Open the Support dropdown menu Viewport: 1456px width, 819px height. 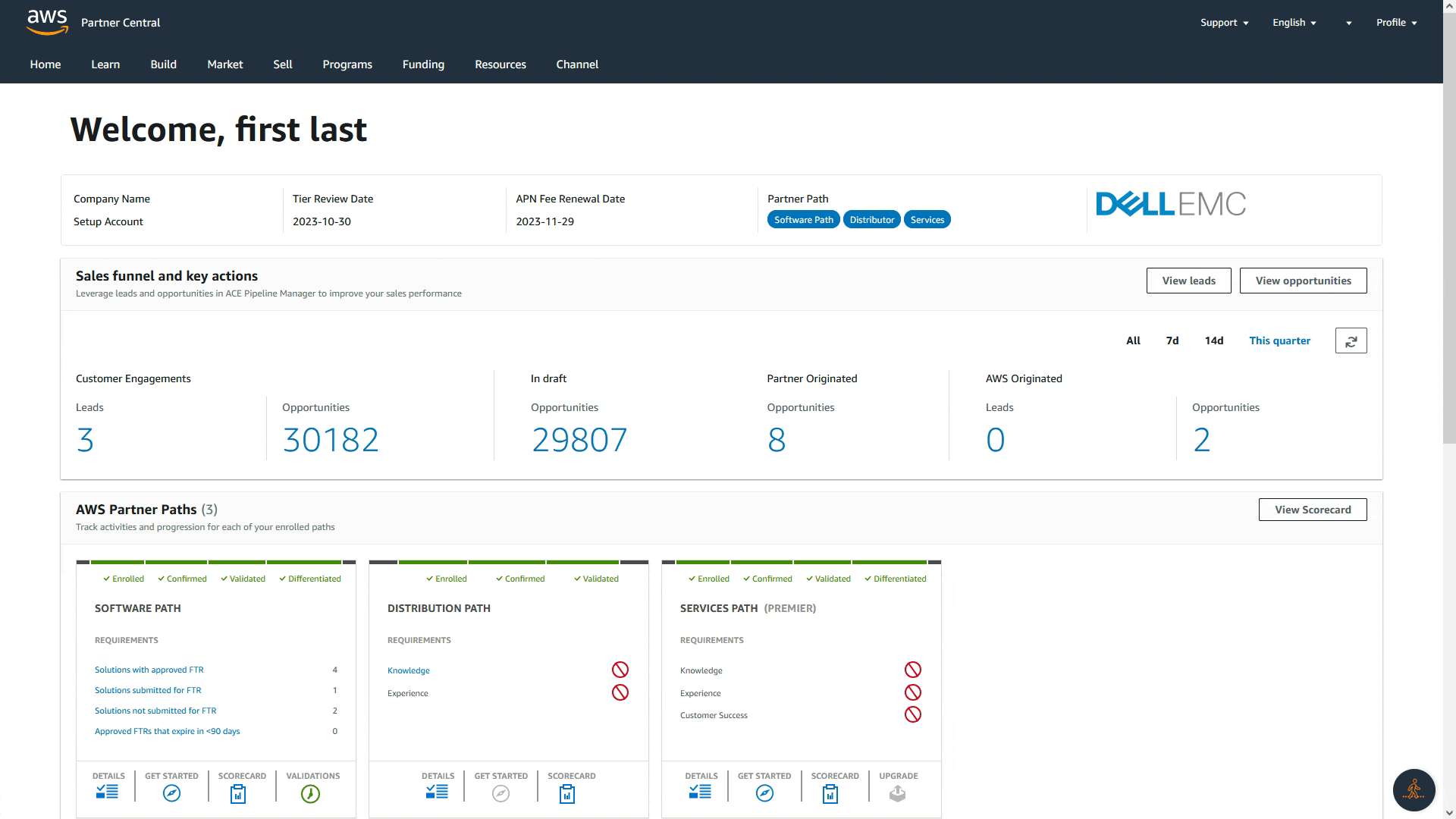[1223, 22]
